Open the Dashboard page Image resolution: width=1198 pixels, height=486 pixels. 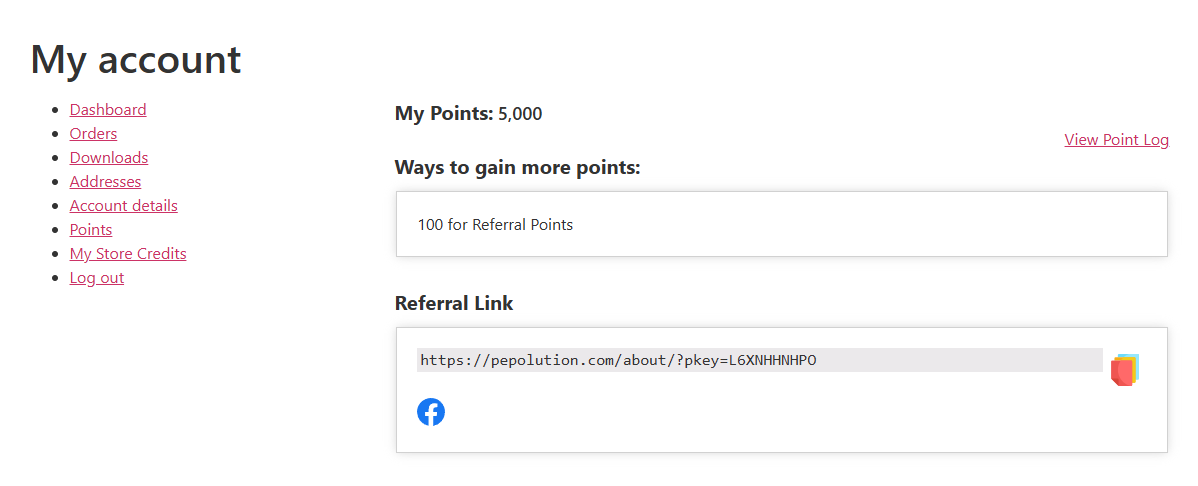108,110
